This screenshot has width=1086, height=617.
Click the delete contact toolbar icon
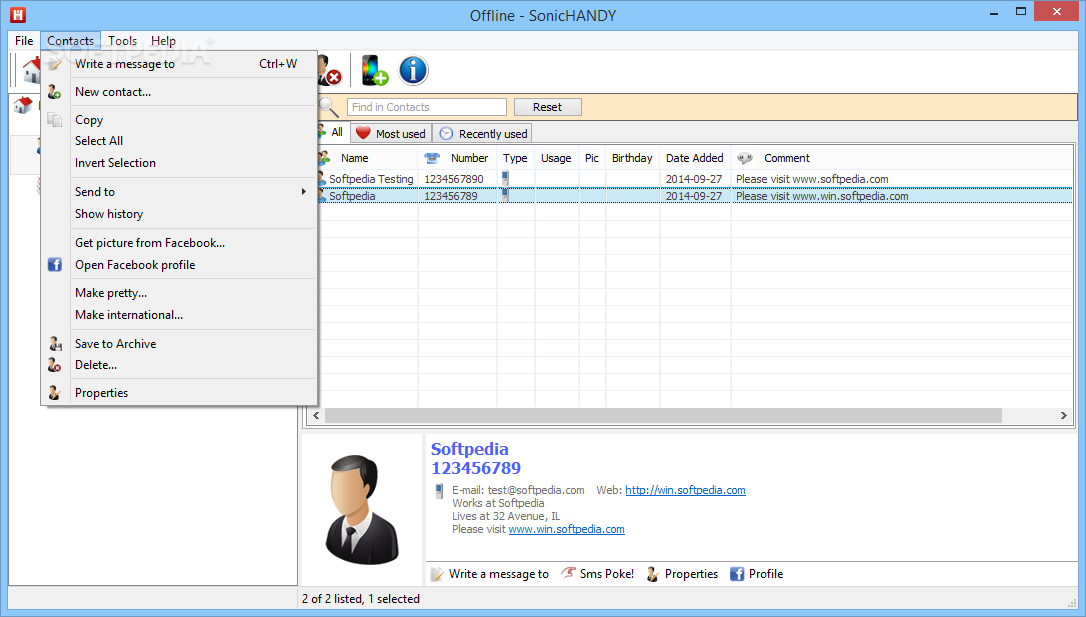click(x=330, y=70)
